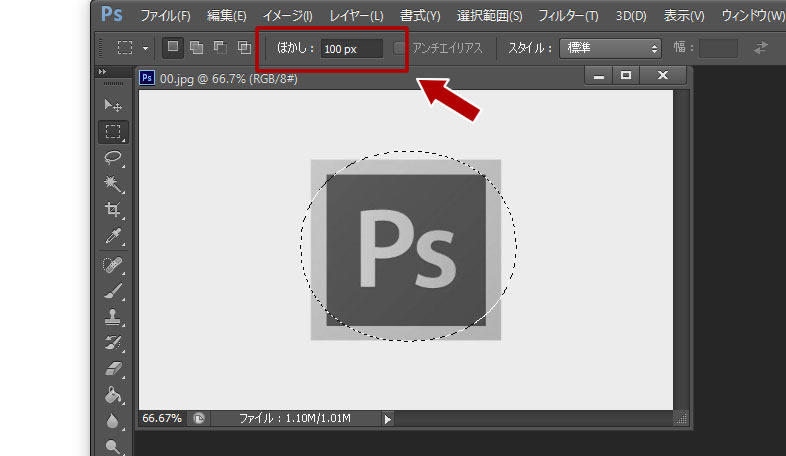Click the 幅 width input field
Viewport: 786px width, 456px height.
[x=718, y=48]
